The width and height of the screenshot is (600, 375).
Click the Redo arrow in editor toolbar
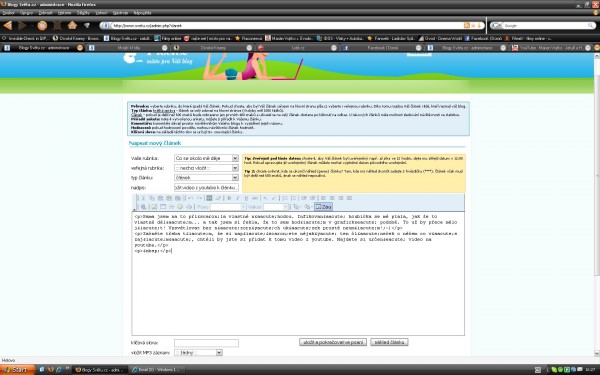(x=200, y=198)
